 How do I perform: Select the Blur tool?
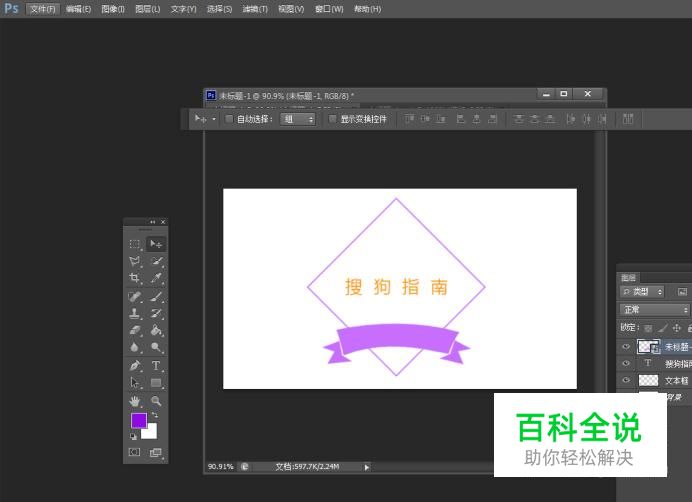point(135,347)
